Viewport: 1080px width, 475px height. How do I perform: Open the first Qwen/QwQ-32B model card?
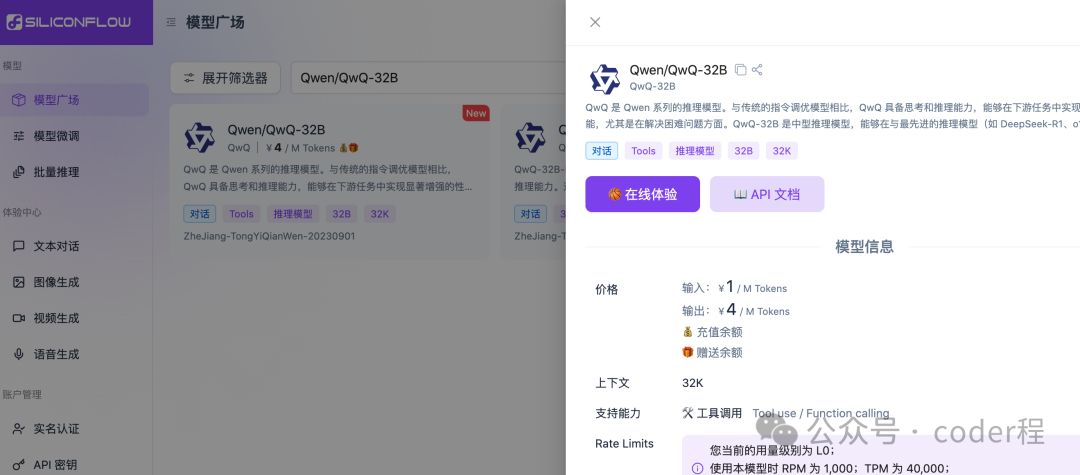click(330, 182)
